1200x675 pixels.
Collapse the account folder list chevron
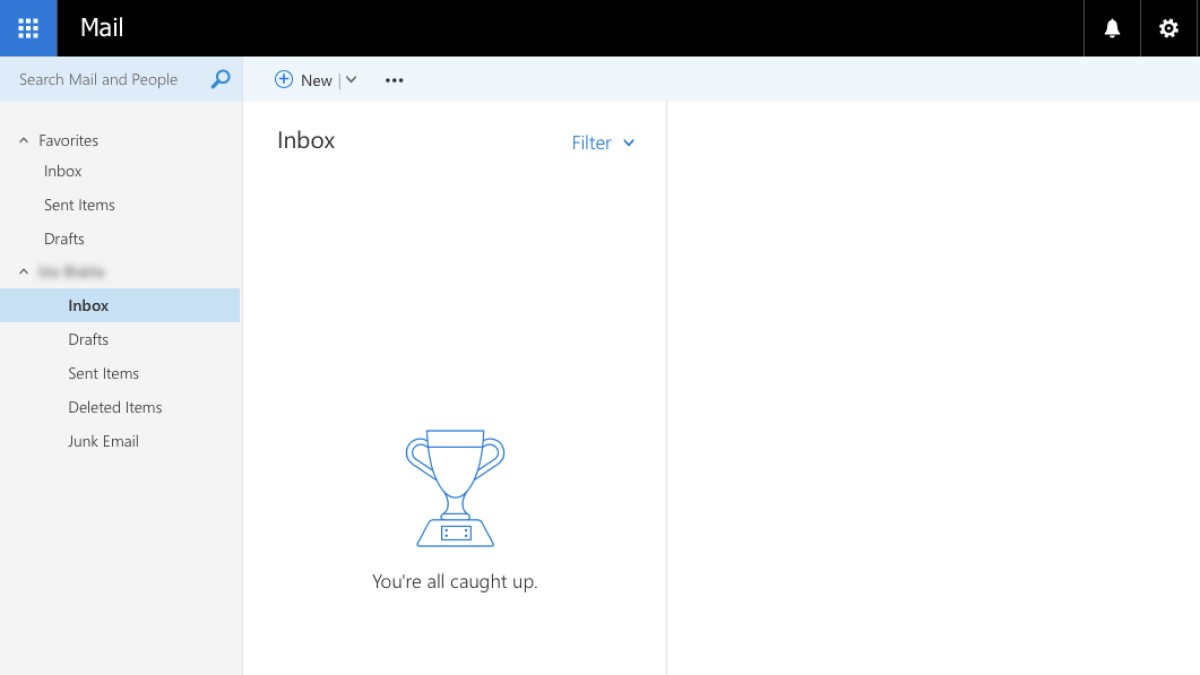24,272
